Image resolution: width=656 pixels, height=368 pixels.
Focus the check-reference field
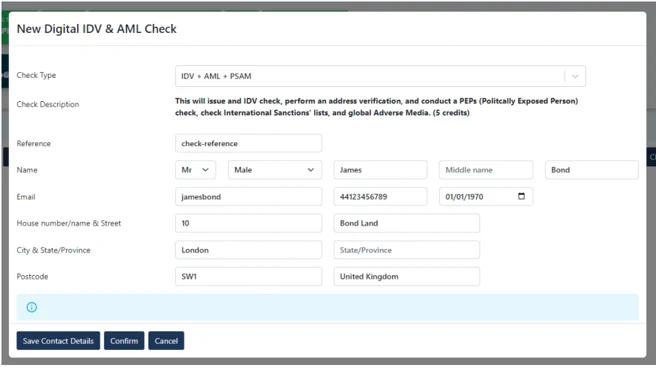click(249, 143)
